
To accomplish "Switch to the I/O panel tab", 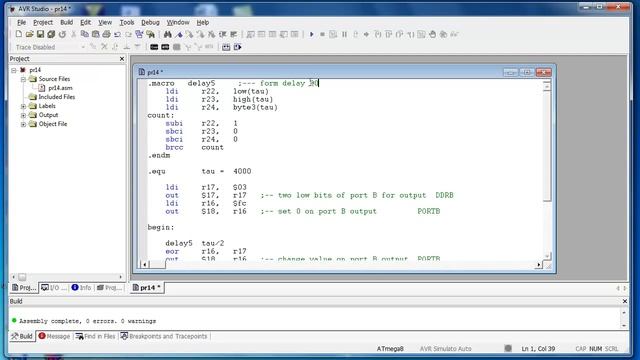I will [53, 288].
